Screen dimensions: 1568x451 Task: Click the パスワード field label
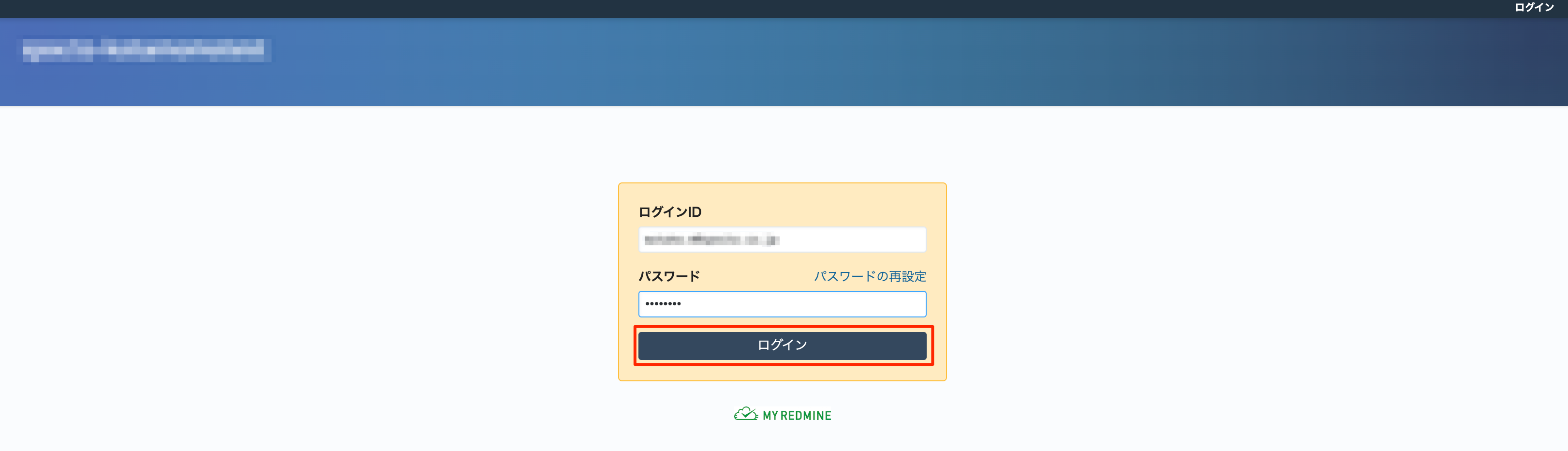[x=669, y=276]
